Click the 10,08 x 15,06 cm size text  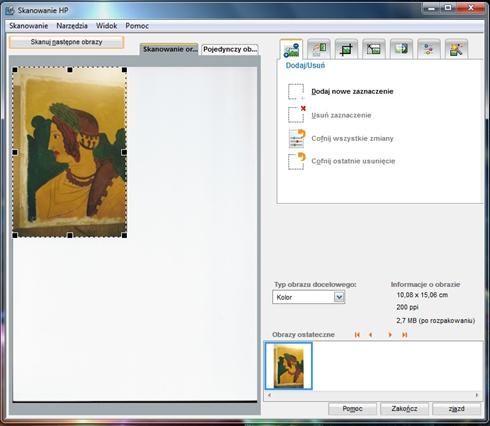pos(422,295)
